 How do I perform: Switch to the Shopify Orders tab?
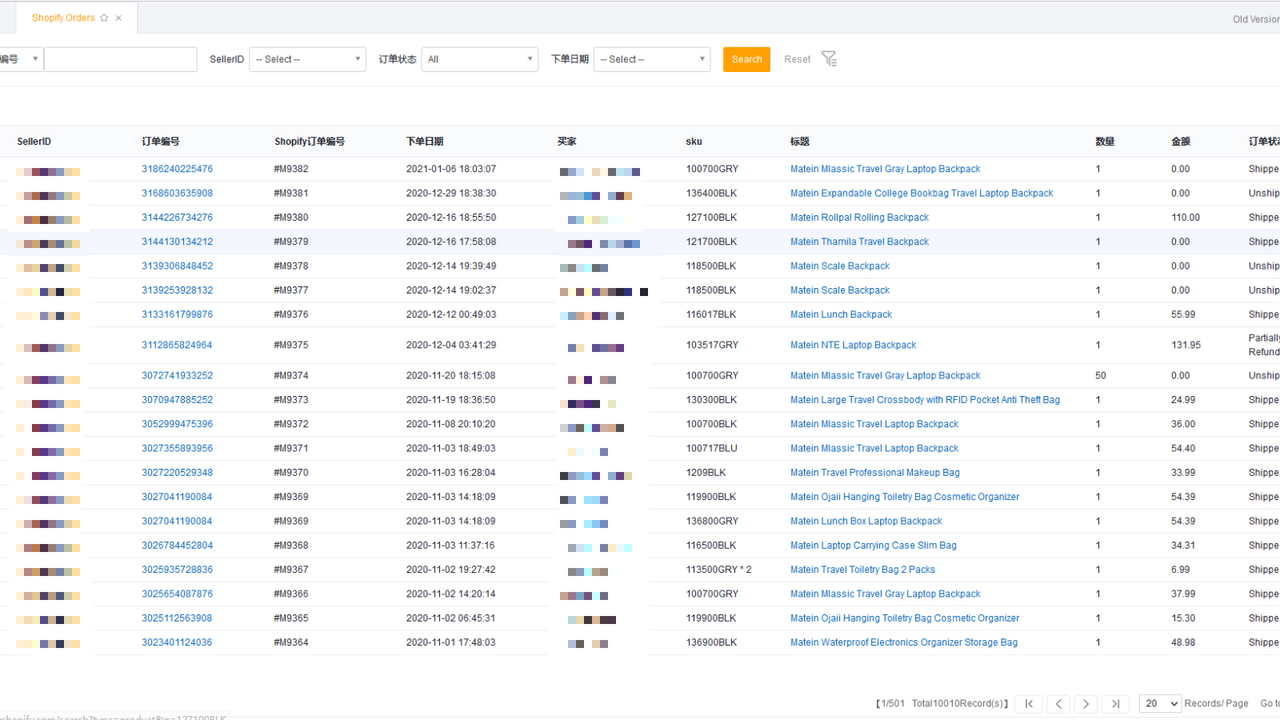pyautogui.click(x=63, y=18)
